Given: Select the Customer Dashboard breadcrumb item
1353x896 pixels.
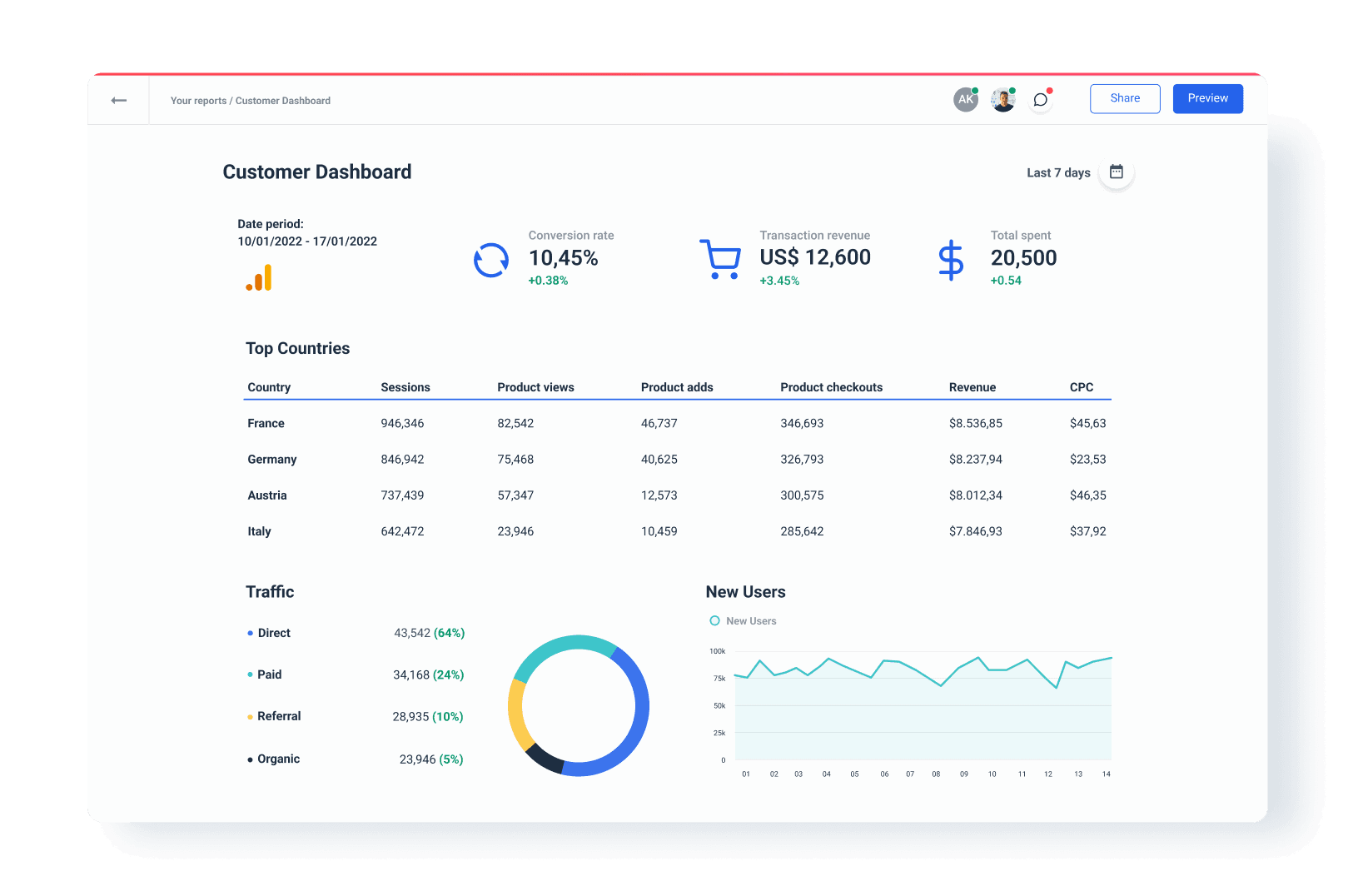Looking at the screenshot, I should click(282, 100).
